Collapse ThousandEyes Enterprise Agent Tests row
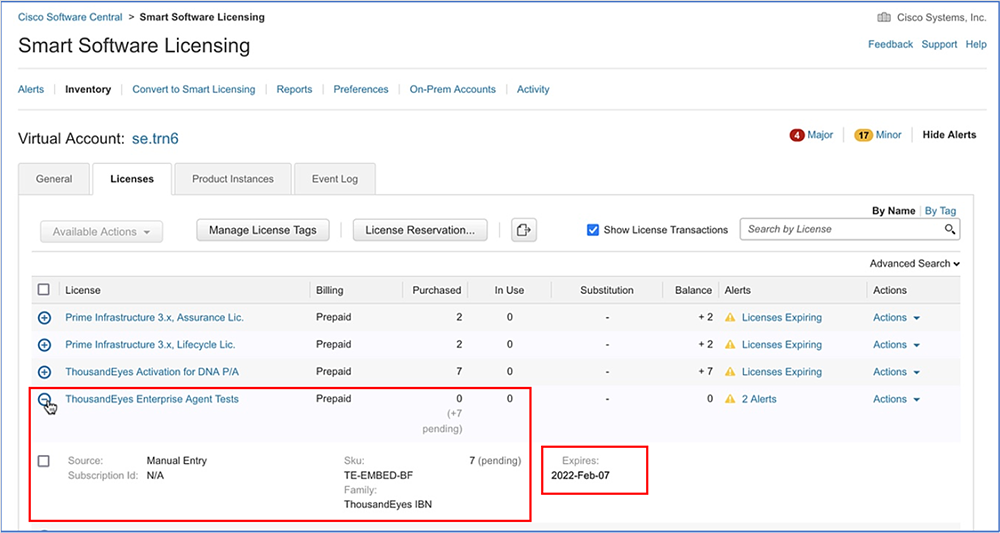 point(44,399)
